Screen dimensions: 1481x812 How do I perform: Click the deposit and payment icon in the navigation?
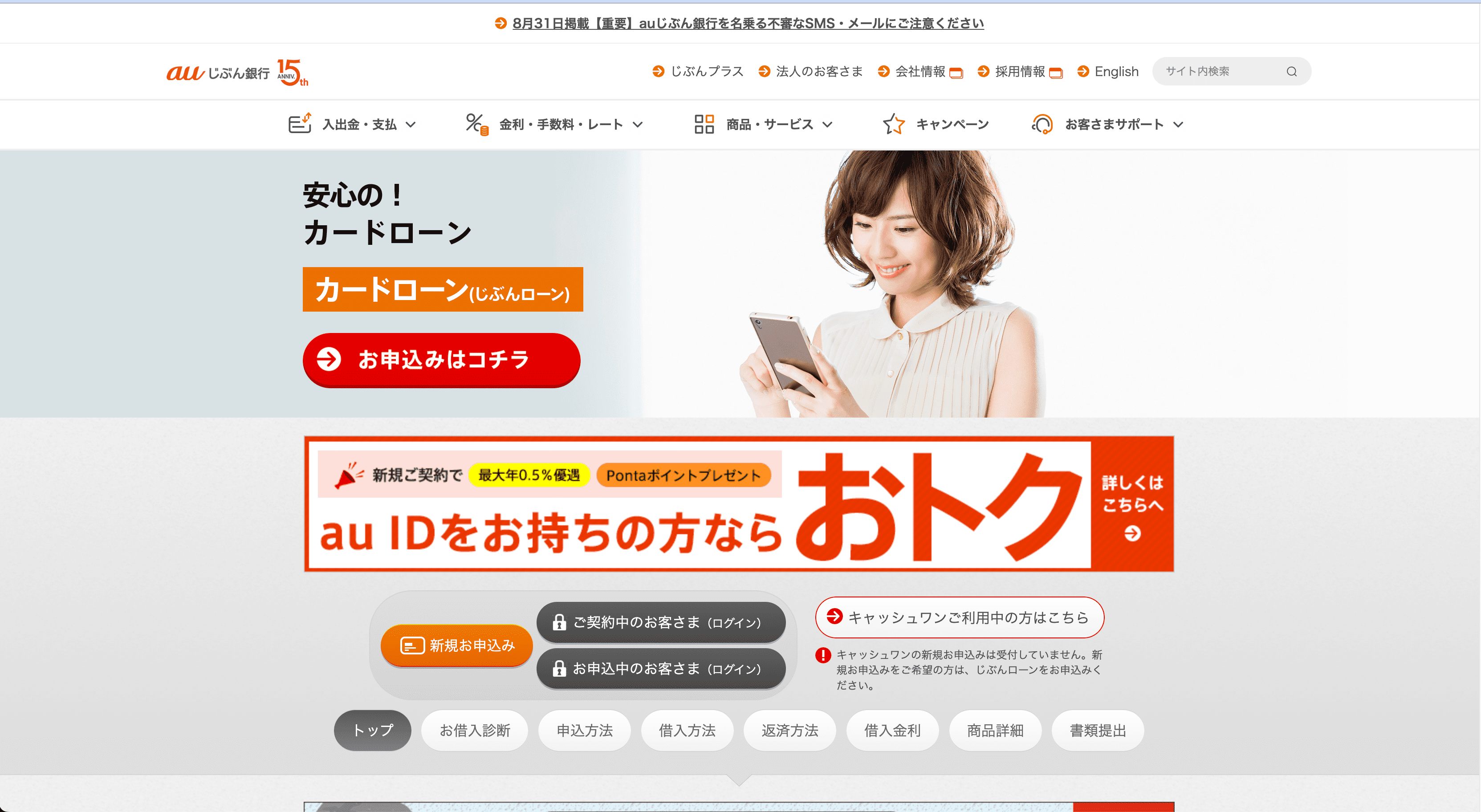point(300,124)
